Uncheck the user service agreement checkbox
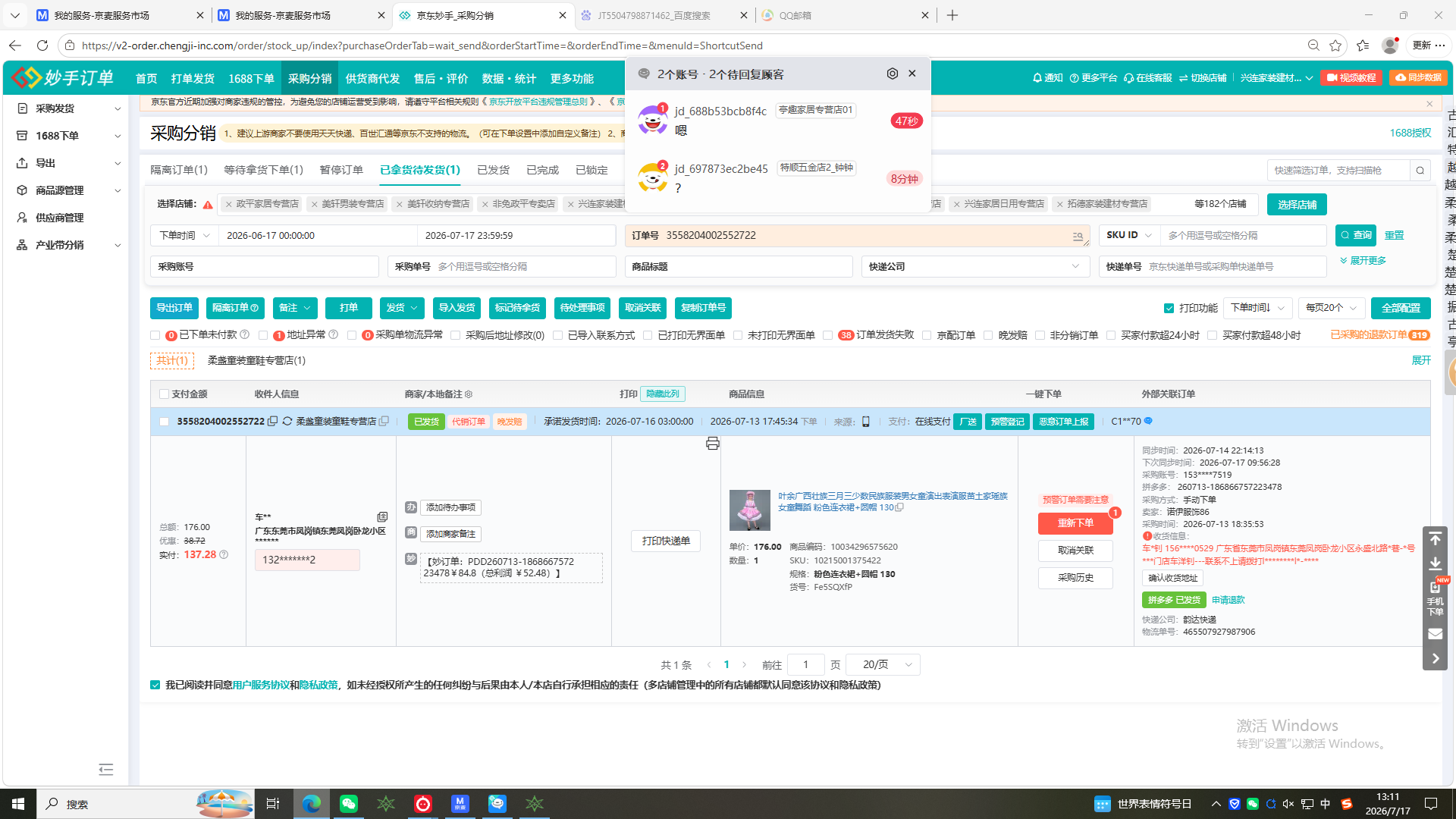 point(155,686)
